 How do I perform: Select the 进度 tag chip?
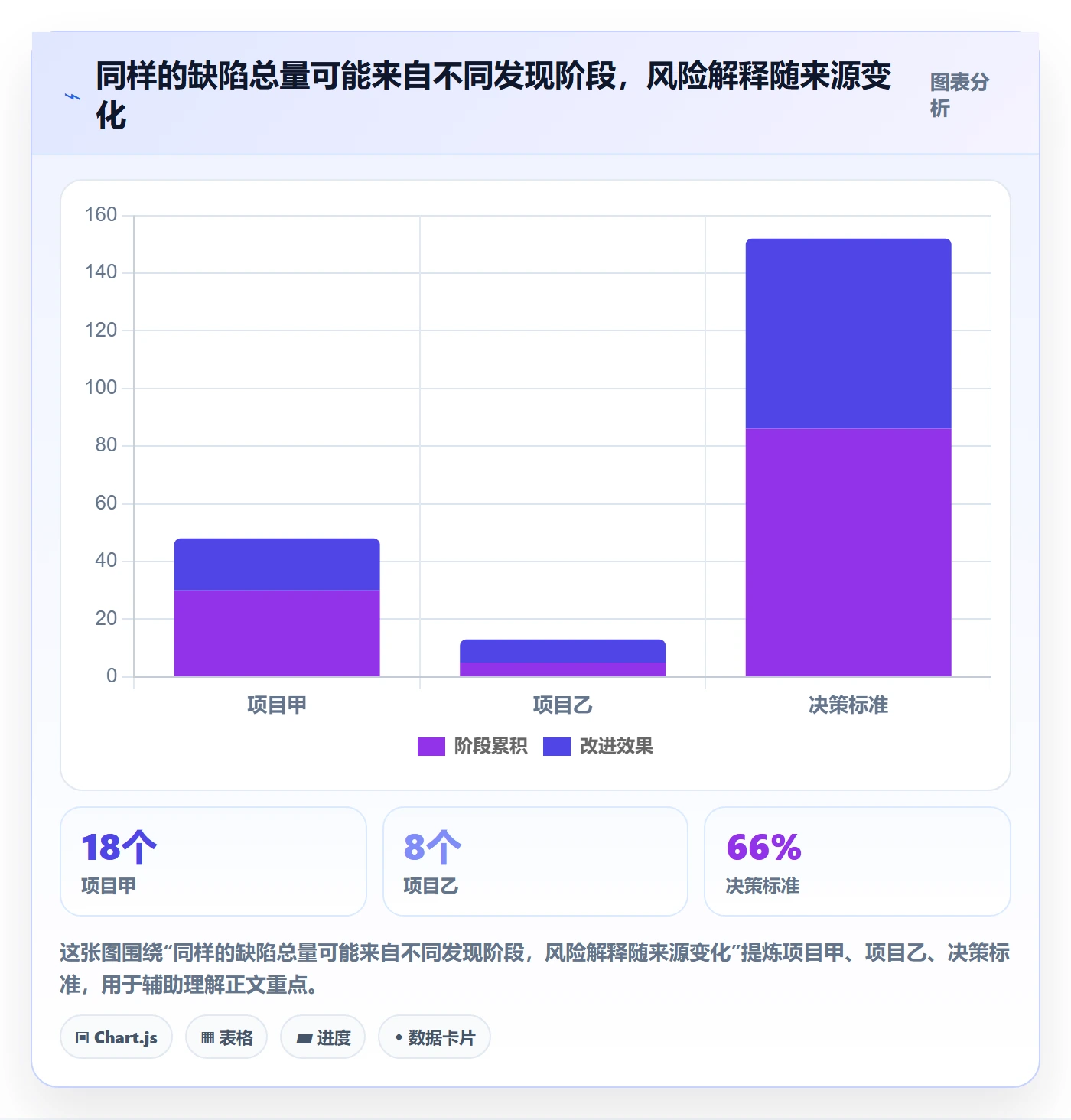[x=323, y=1037]
